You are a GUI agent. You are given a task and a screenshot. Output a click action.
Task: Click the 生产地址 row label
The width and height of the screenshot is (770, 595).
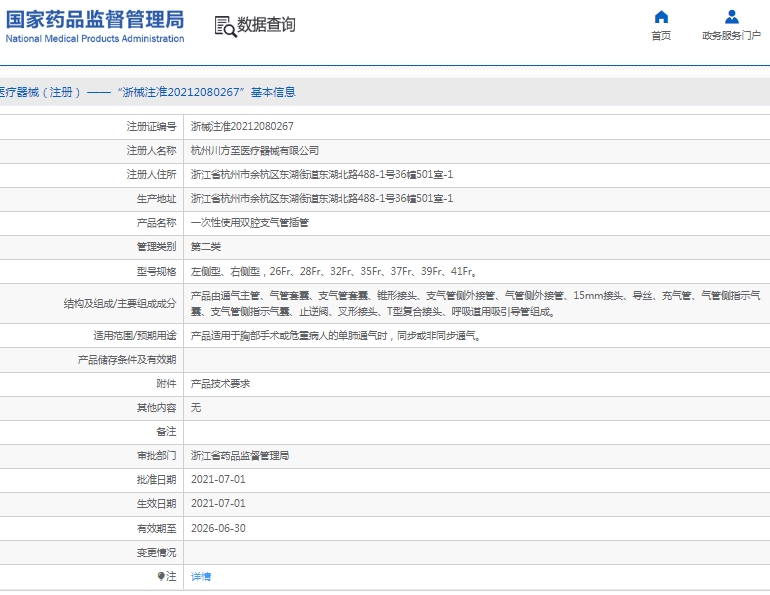tap(156, 198)
